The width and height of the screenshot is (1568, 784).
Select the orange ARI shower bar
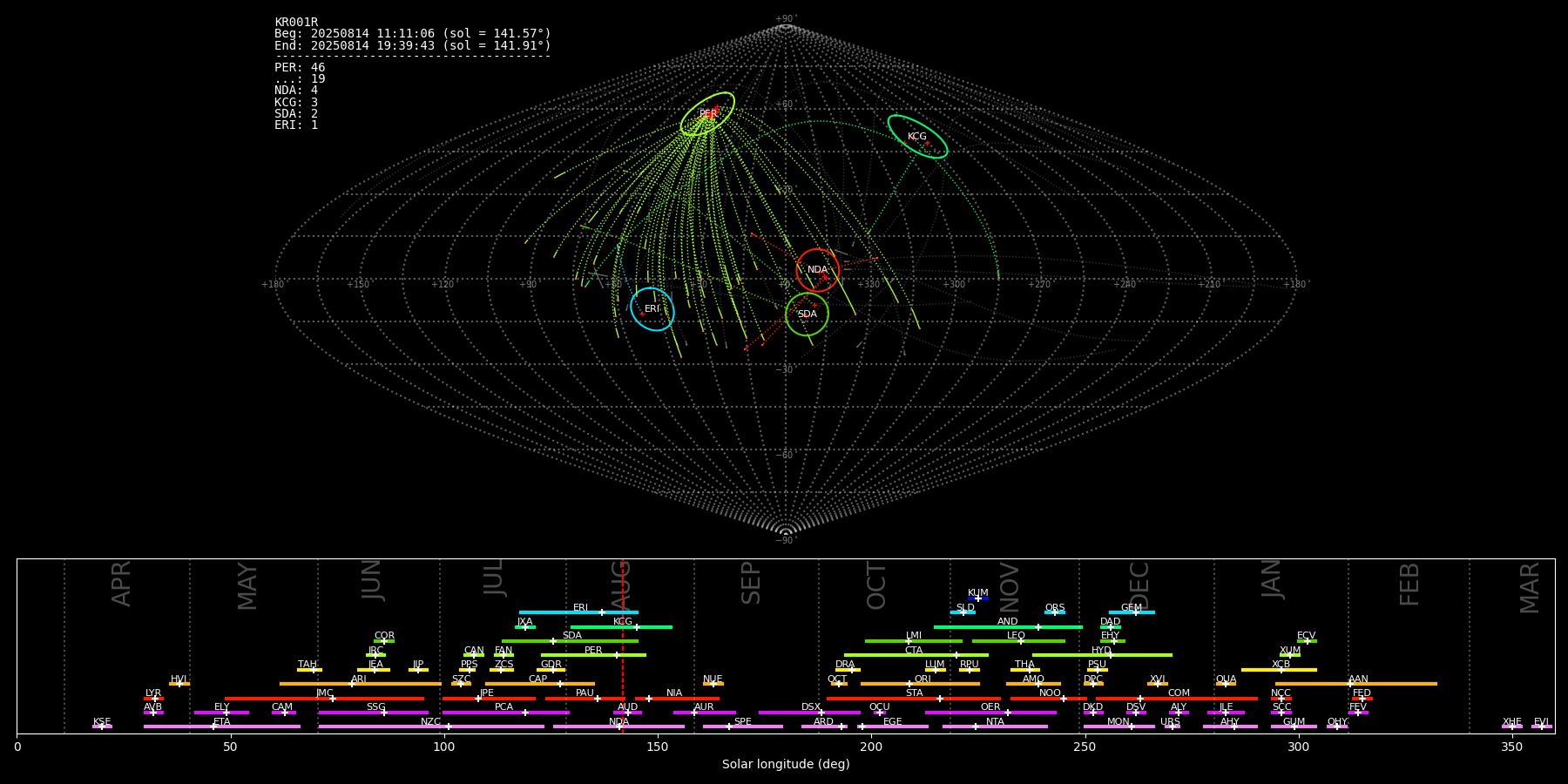tap(360, 684)
